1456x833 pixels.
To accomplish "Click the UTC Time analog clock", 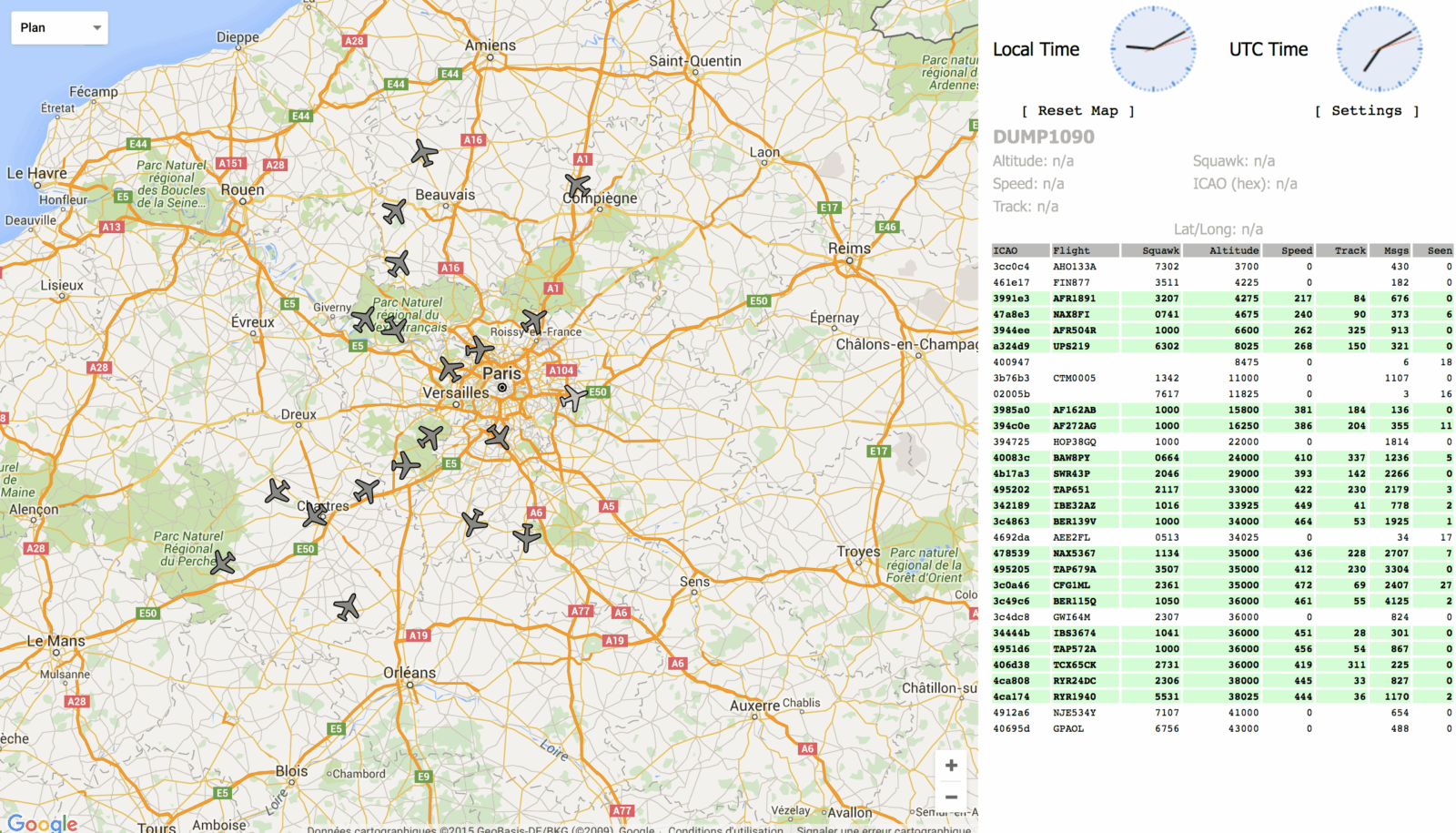I will (1379, 48).
